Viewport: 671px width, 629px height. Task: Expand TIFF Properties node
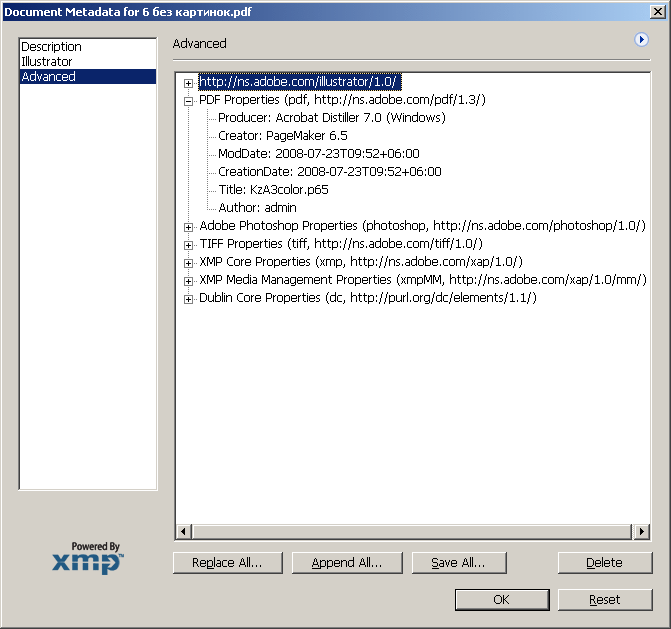[x=188, y=245]
